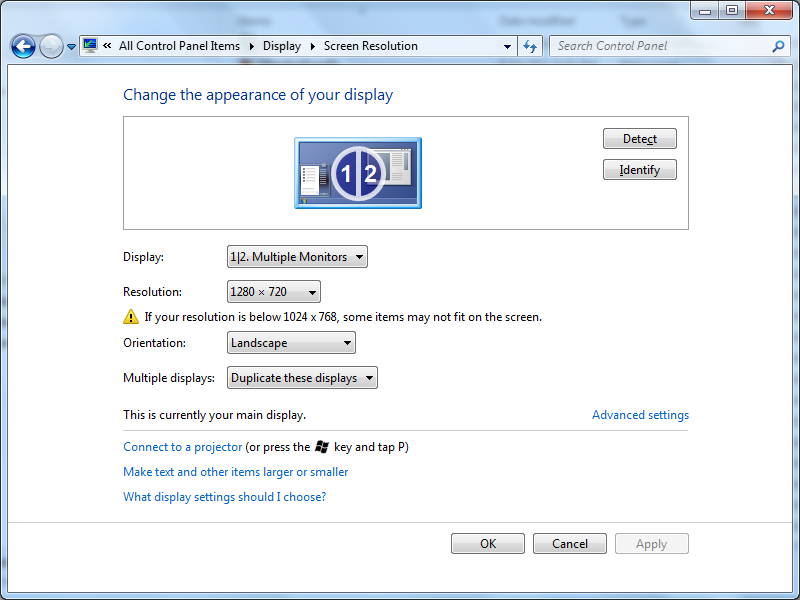
Task: Select All Control Panel Items breadcrumb
Action: tap(179, 46)
